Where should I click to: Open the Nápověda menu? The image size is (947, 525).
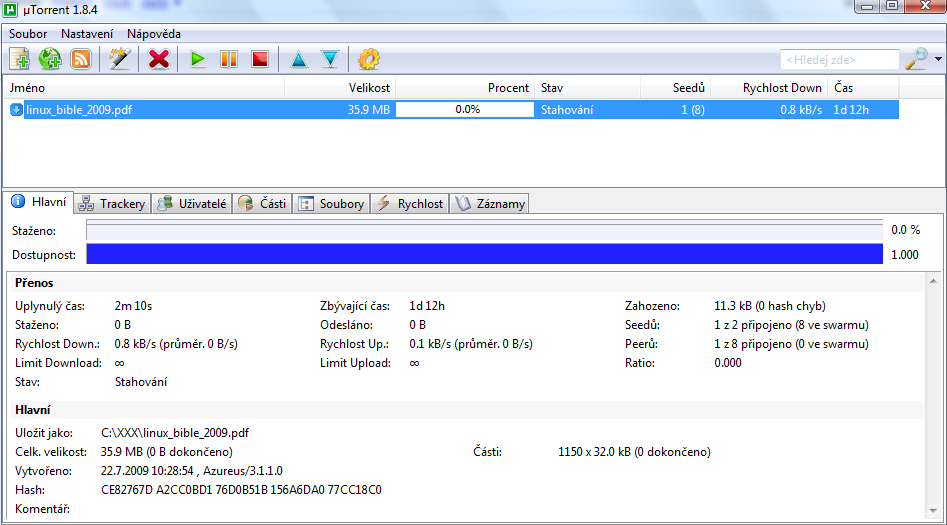(x=154, y=34)
